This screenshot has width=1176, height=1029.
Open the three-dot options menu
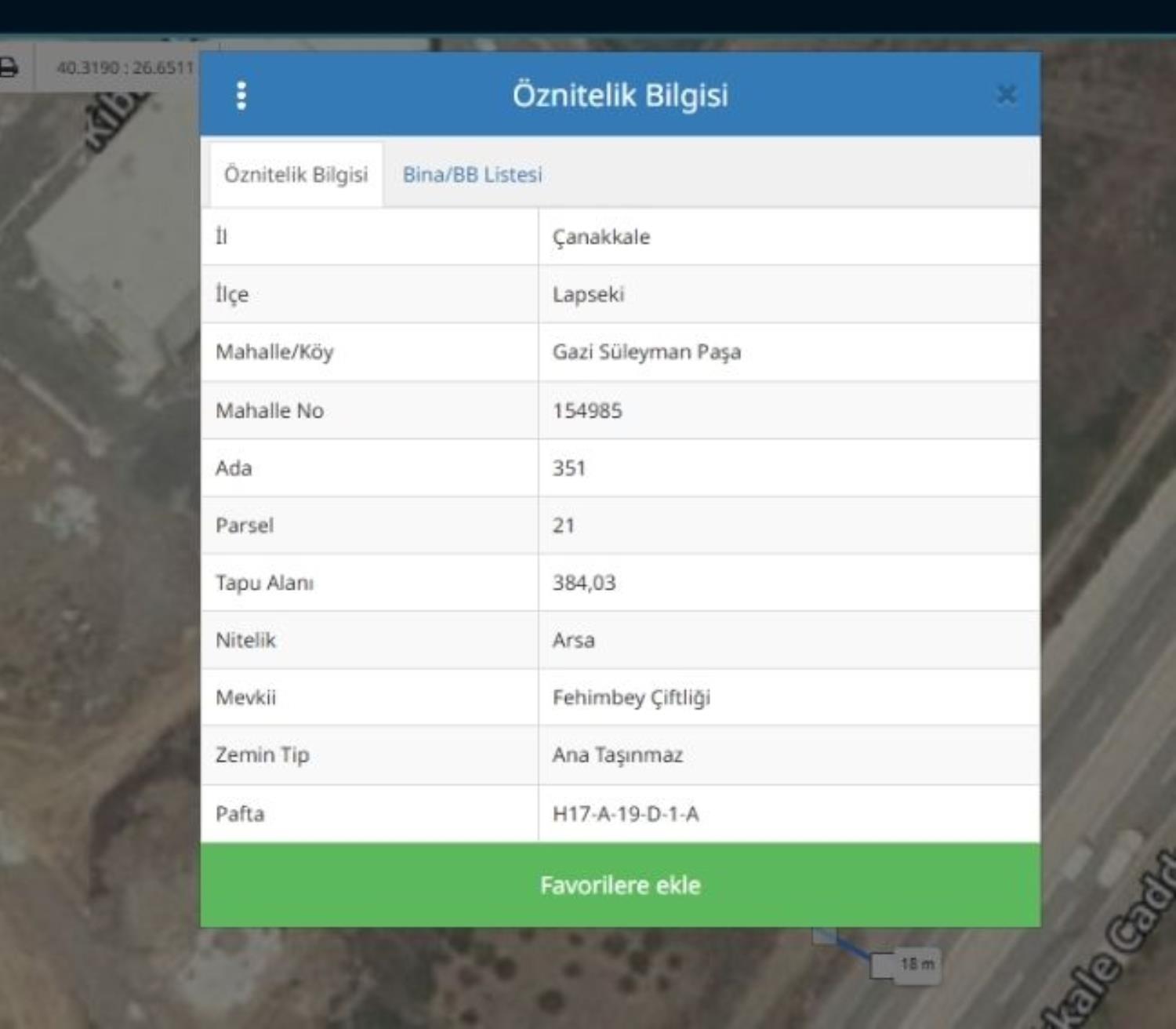[x=241, y=96]
